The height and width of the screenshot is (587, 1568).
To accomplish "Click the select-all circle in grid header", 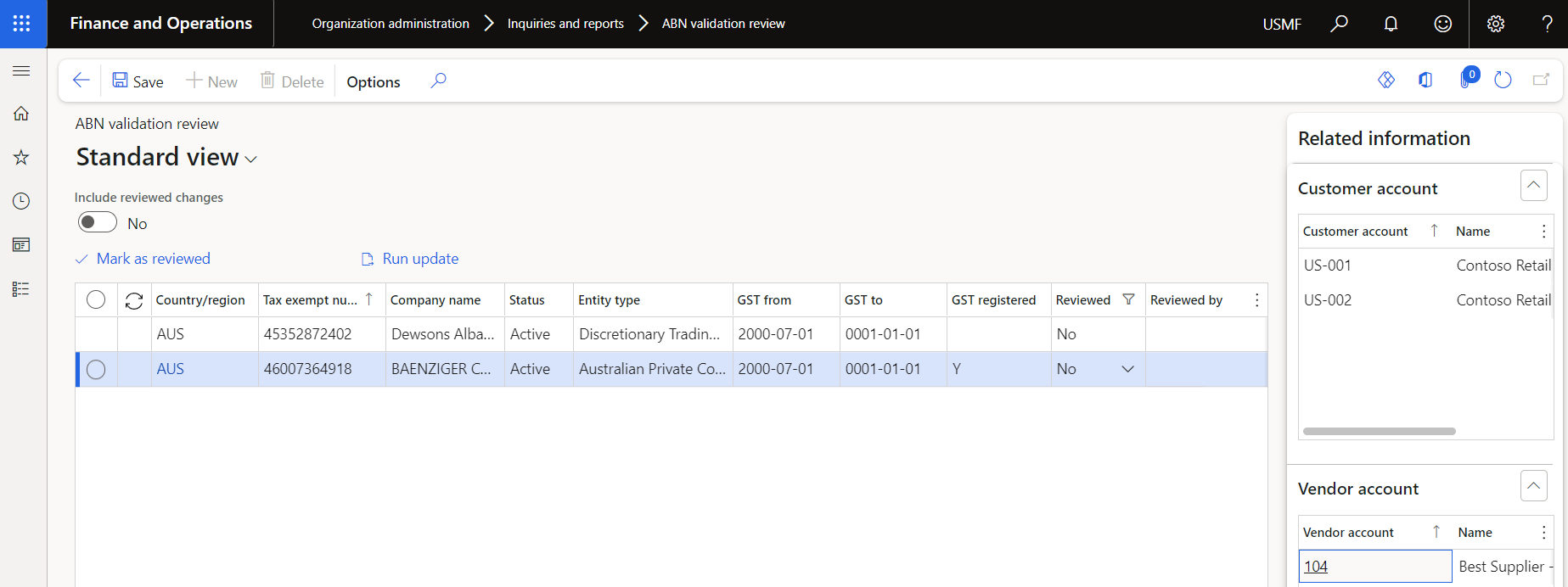I will click(96, 299).
